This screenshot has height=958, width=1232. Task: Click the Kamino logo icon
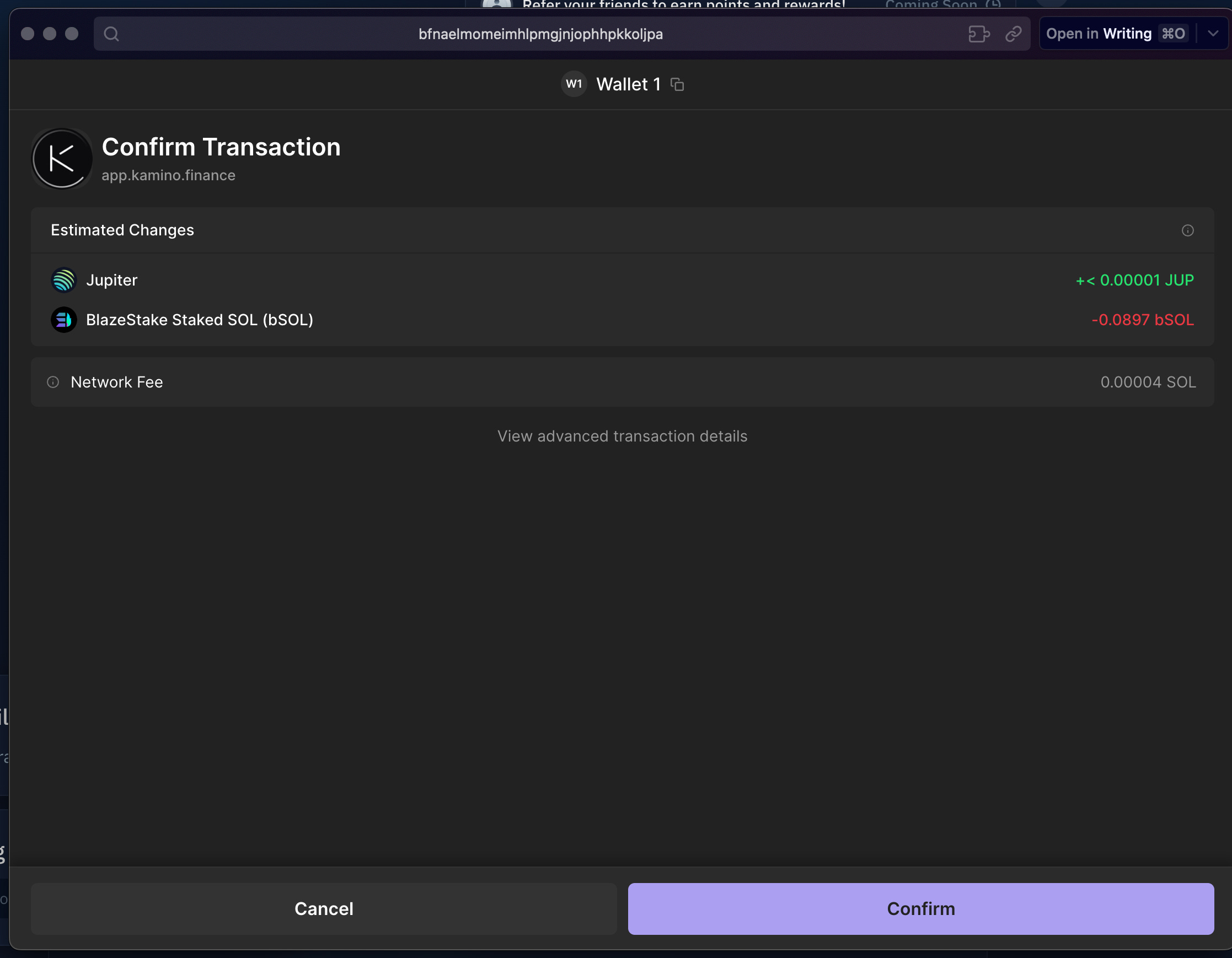click(62, 158)
